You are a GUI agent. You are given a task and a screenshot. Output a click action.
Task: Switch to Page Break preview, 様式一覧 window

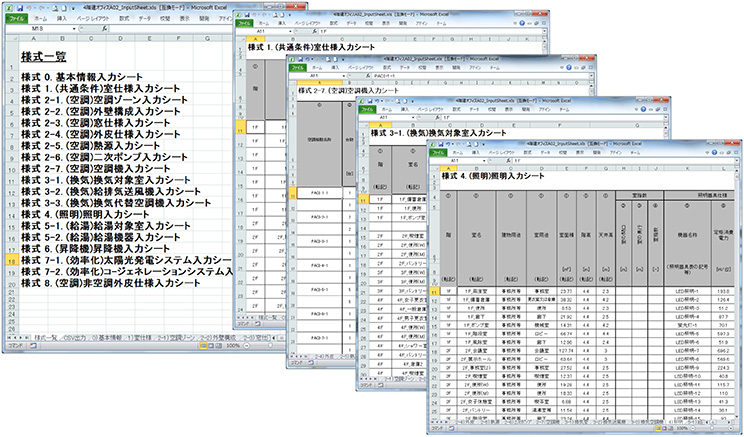tap(219, 346)
